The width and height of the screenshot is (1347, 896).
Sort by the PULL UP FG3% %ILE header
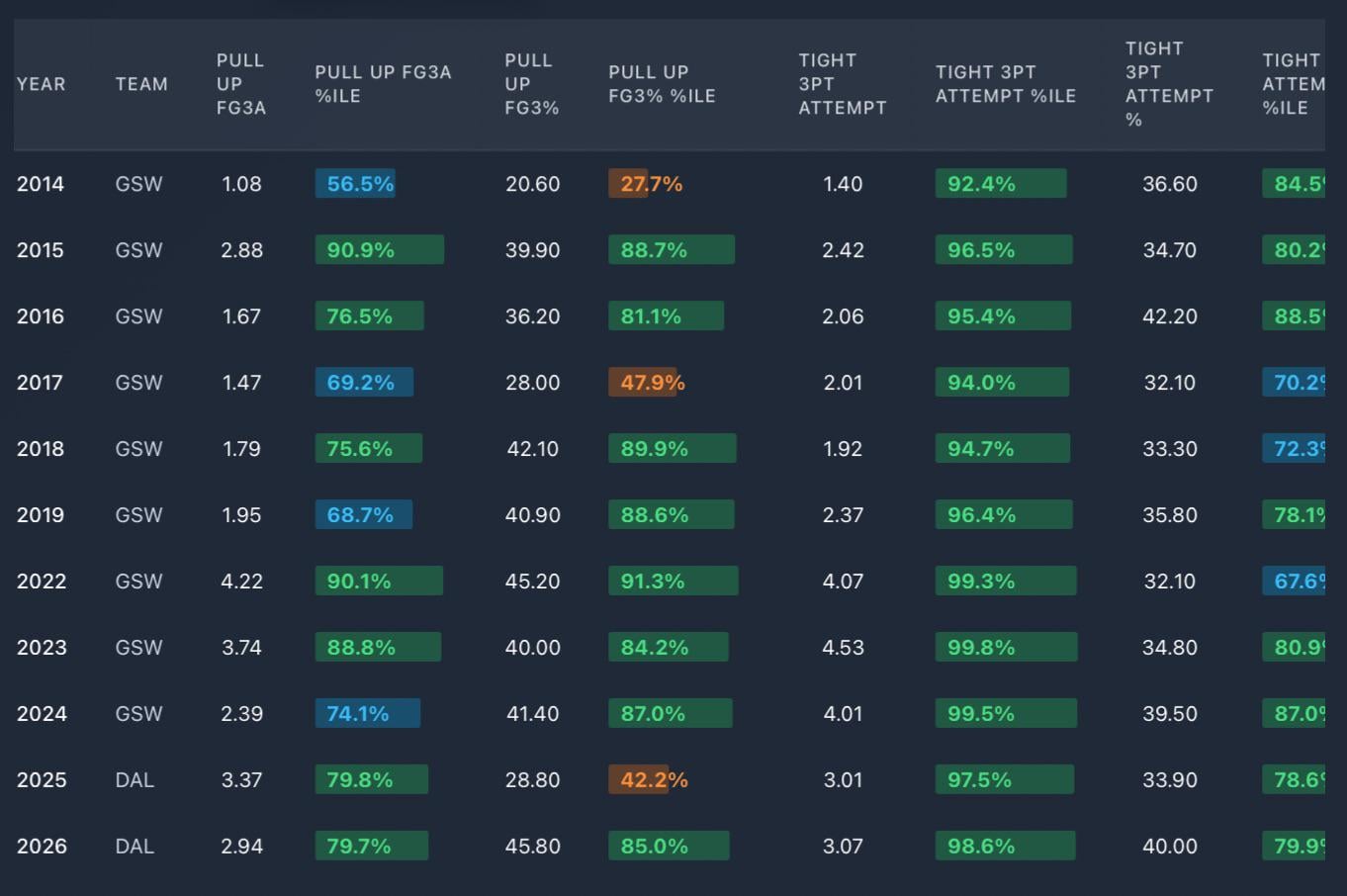click(x=661, y=84)
